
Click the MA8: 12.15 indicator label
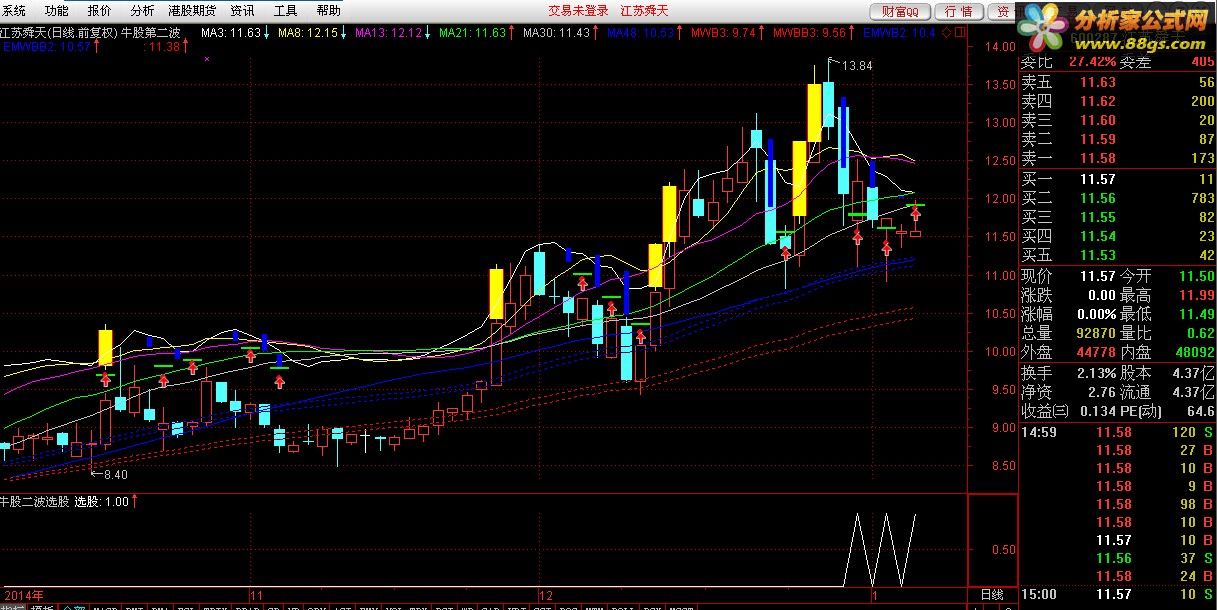[309, 33]
